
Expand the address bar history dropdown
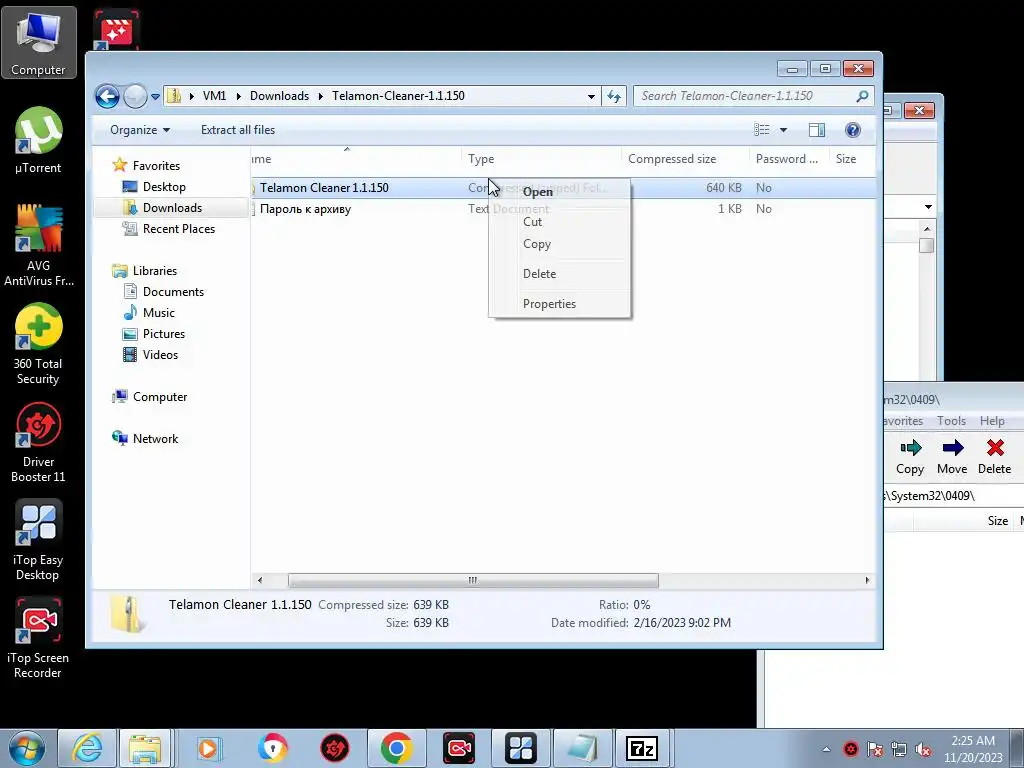pyautogui.click(x=591, y=96)
